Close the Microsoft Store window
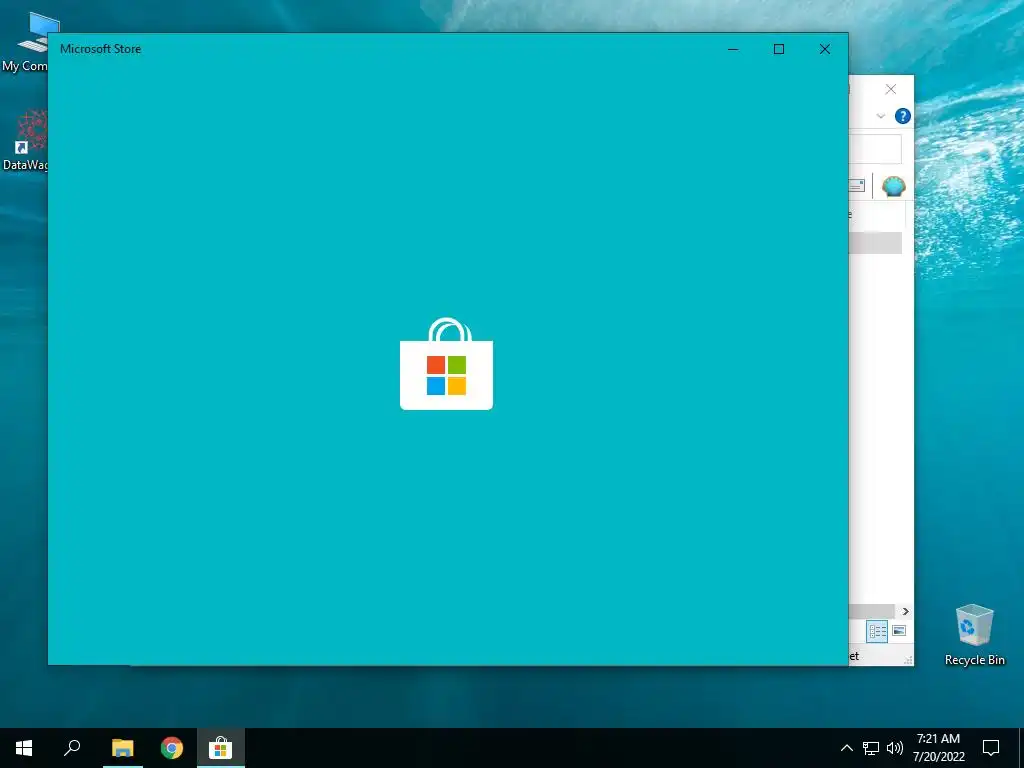 (x=825, y=49)
